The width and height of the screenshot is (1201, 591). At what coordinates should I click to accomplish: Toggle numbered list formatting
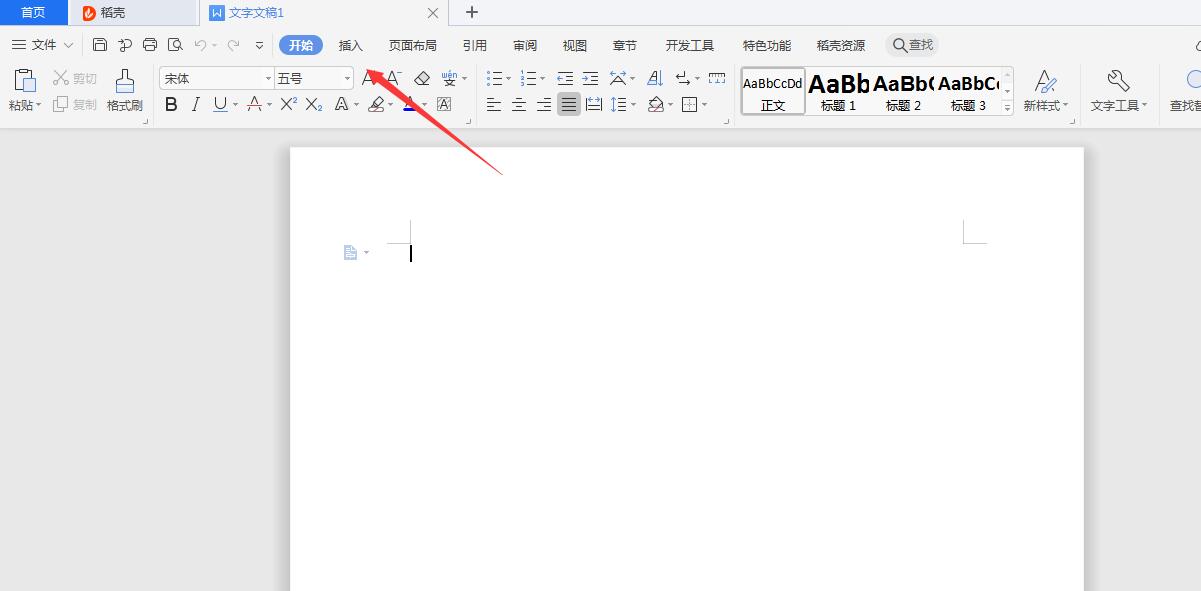(x=529, y=78)
